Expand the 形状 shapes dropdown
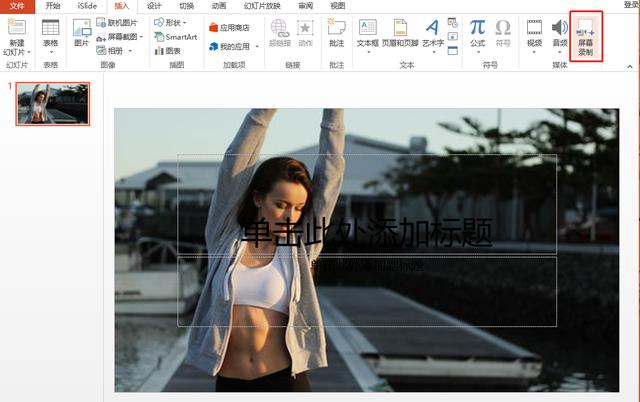The width and height of the screenshot is (640, 402). pos(176,22)
